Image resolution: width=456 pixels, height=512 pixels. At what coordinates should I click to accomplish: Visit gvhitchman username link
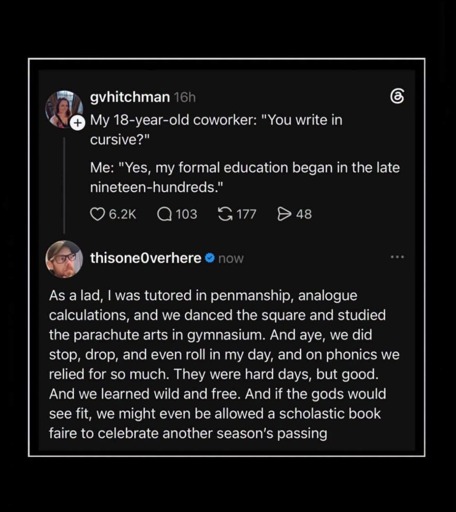point(130,97)
